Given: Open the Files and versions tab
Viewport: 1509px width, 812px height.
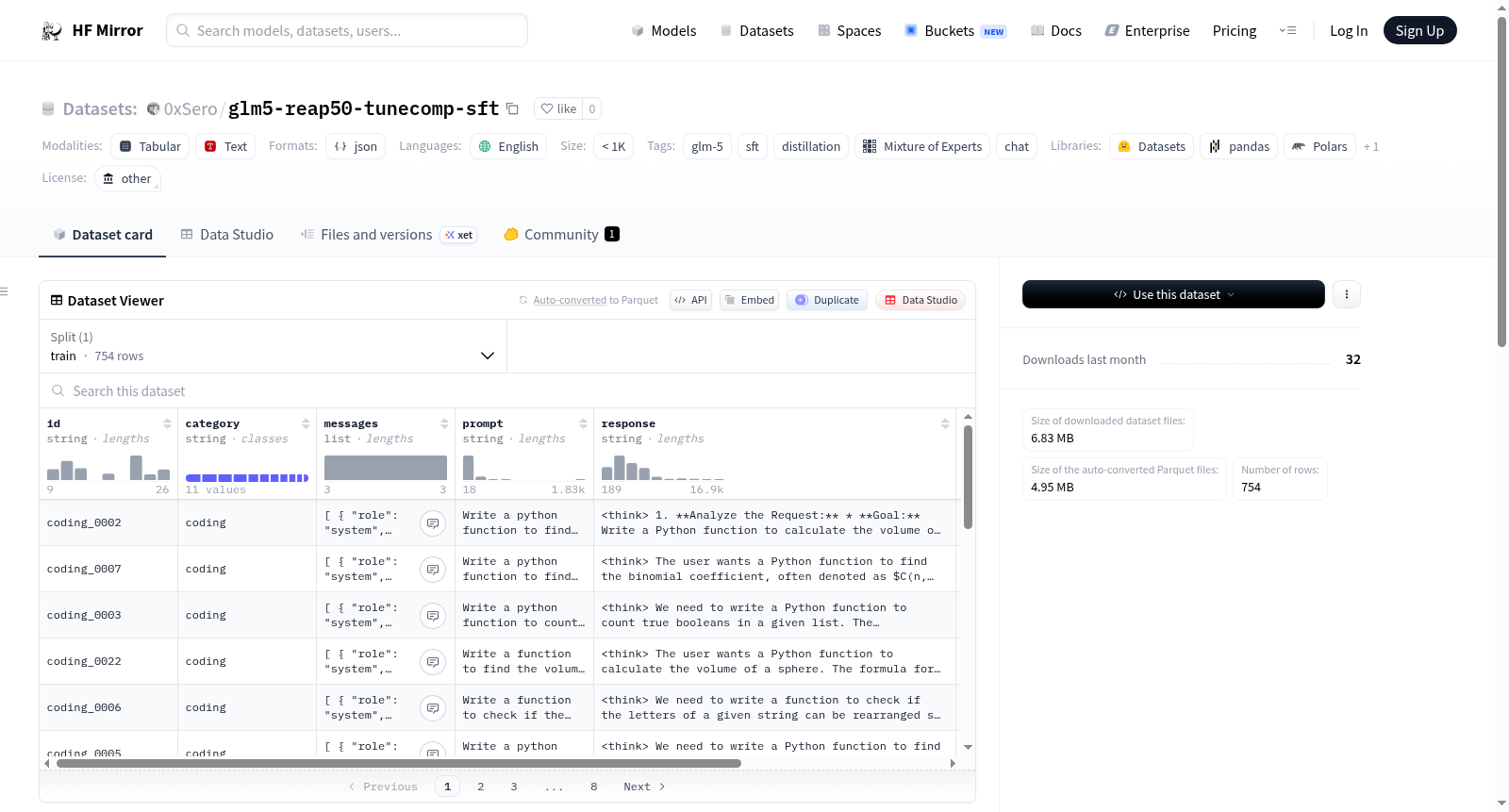Looking at the screenshot, I should 389,235.
